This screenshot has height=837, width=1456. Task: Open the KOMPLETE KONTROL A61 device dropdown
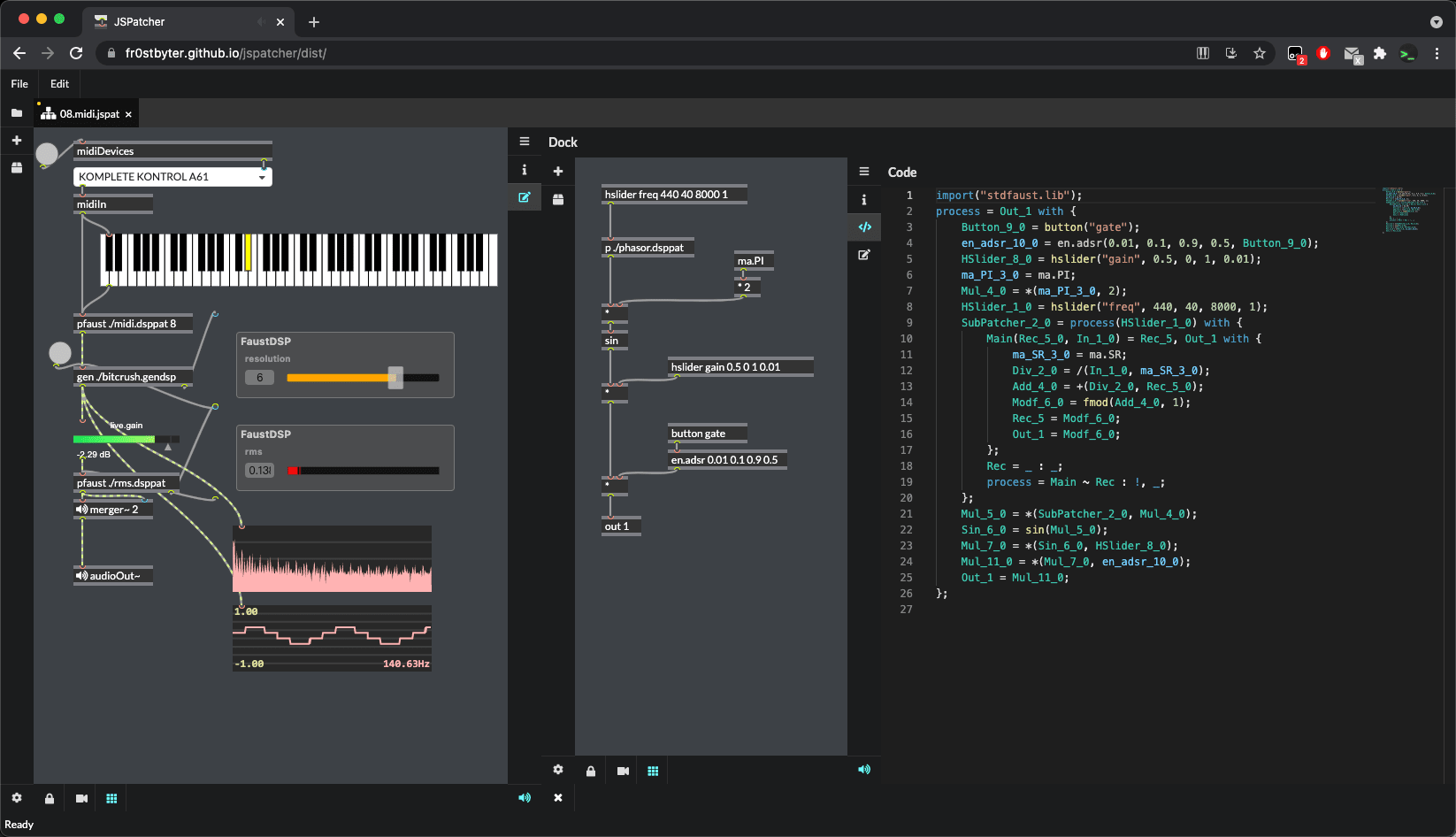172,176
